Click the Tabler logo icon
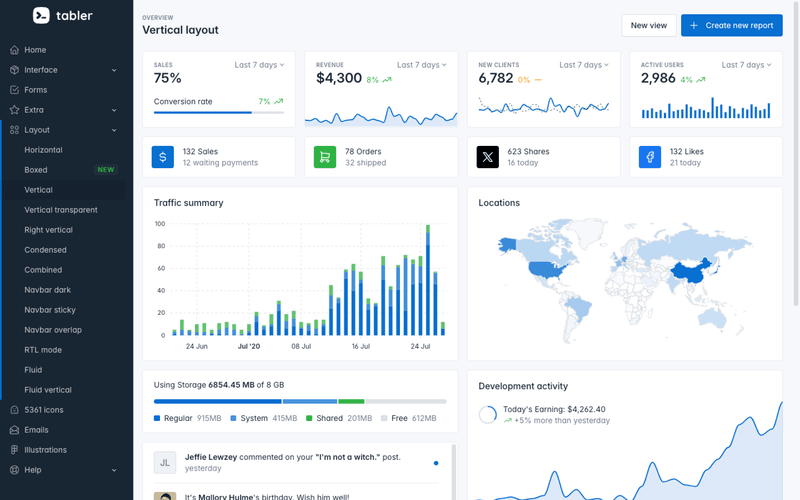The height and width of the screenshot is (500, 800). [41, 15]
